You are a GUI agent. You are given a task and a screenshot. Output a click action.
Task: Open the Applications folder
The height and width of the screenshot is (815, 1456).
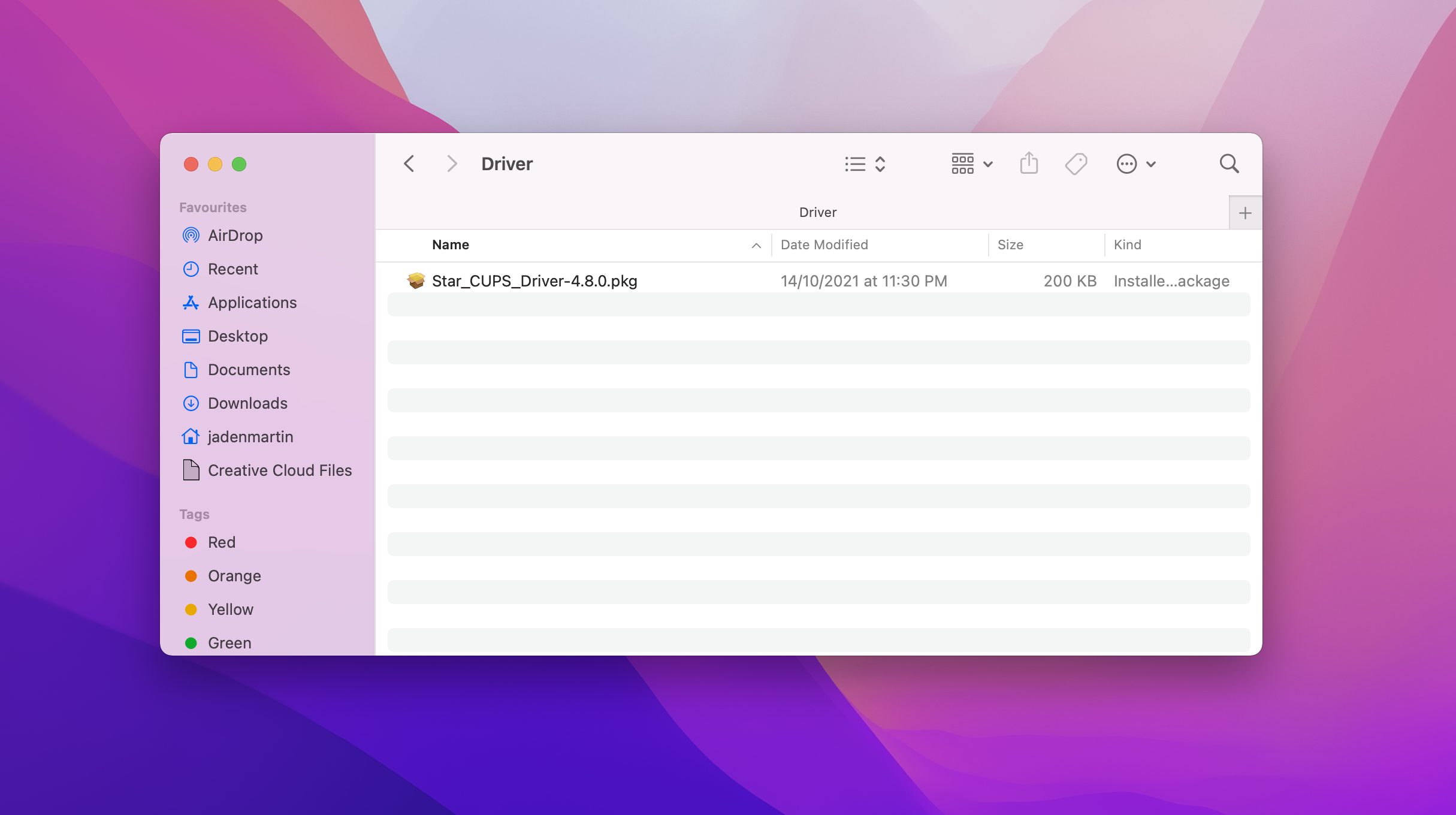[x=252, y=303]
